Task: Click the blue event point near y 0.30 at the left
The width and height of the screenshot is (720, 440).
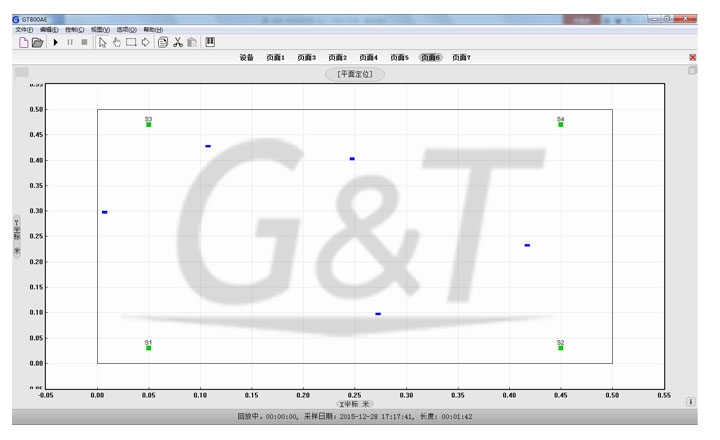Action: [x=105, y=212]
